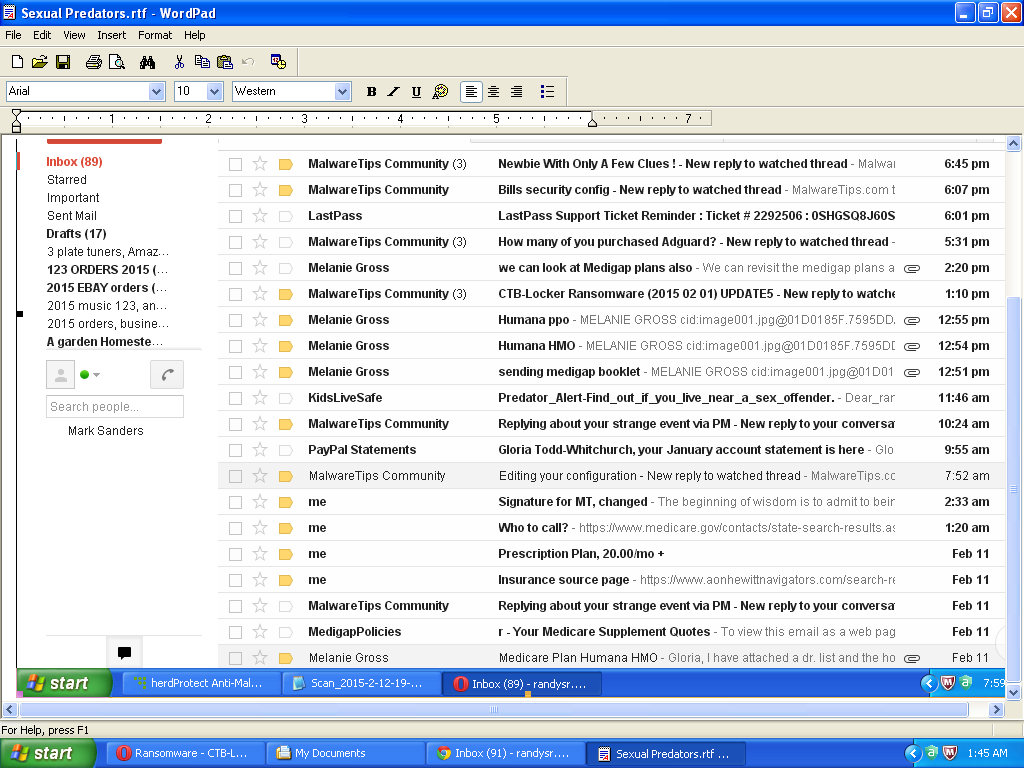The image size is (1024, 768).
Task: Click the Cut scissors icon
Action: 179,62
